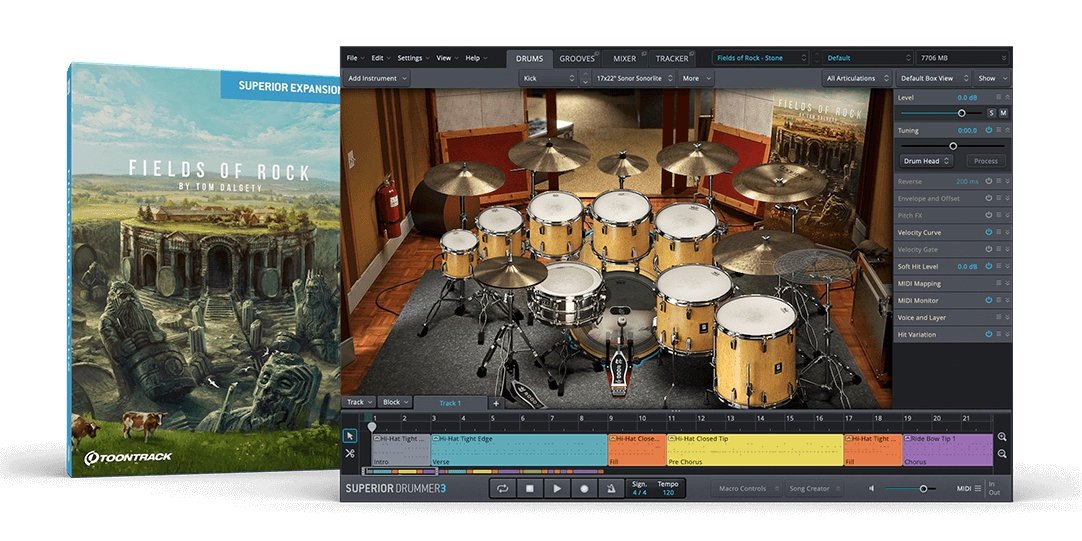Solo the instrument with the S button
This screenshot has height=541, width=1082.
tap(991, 113)
